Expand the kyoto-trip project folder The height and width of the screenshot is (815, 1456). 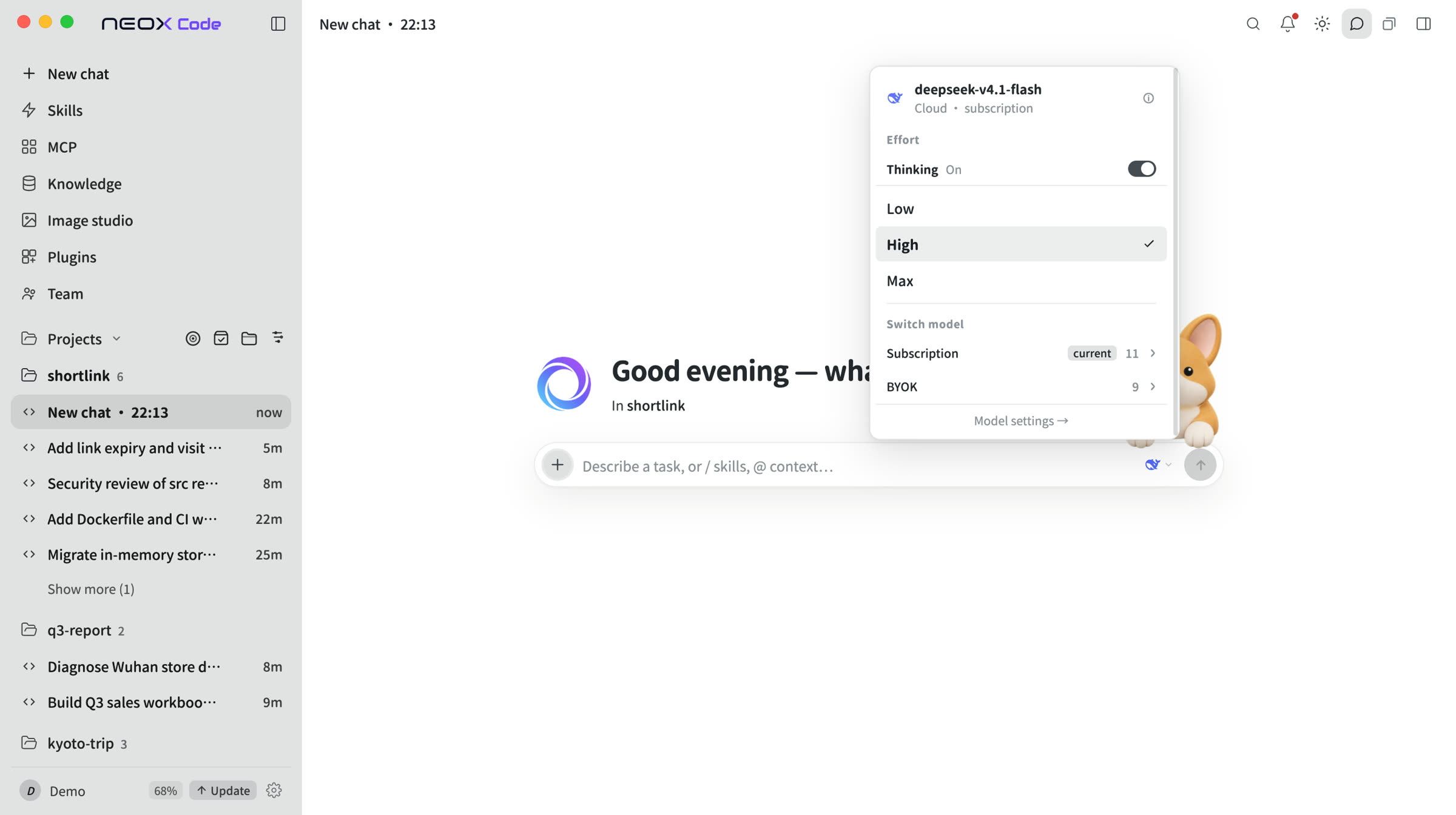[x=151, y=743]
